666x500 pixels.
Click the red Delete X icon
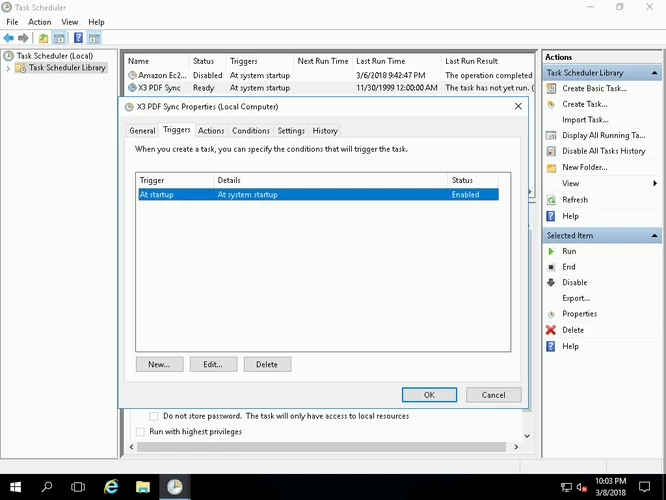tap(551, 330)
